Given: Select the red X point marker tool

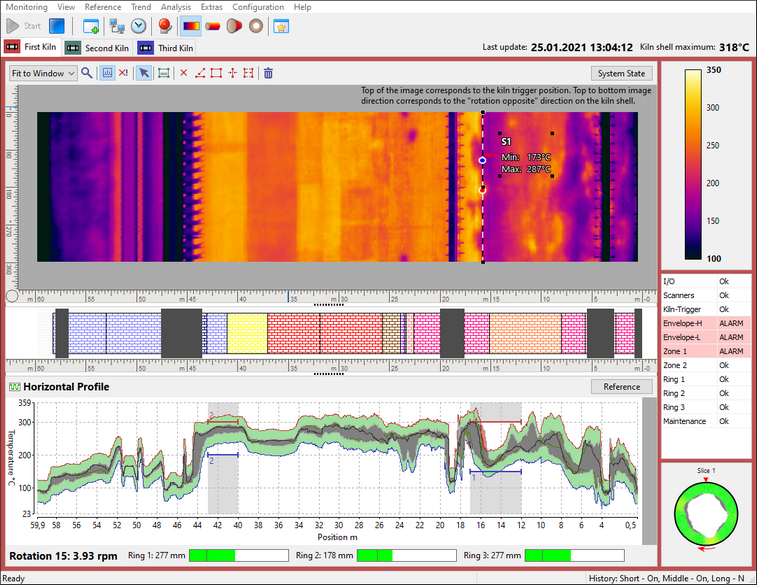Looking at the screenshot, I should 183,73.
